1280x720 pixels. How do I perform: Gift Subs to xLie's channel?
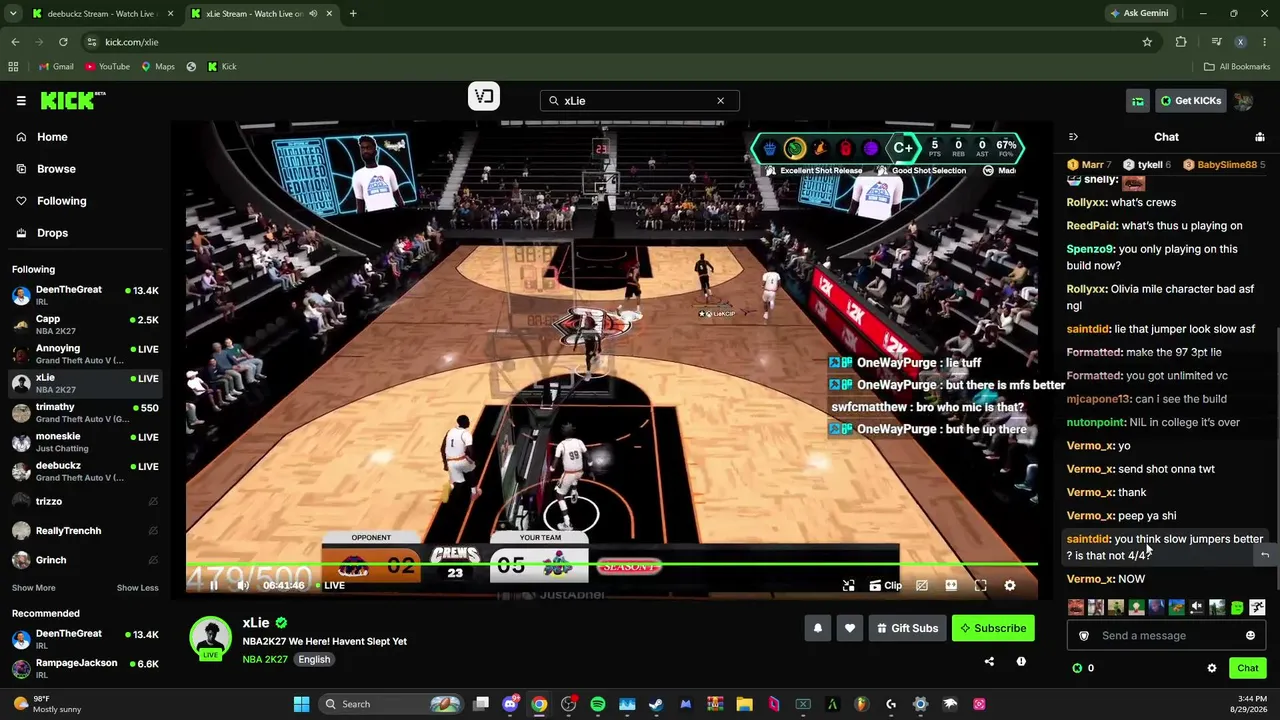tap(907, 628)
